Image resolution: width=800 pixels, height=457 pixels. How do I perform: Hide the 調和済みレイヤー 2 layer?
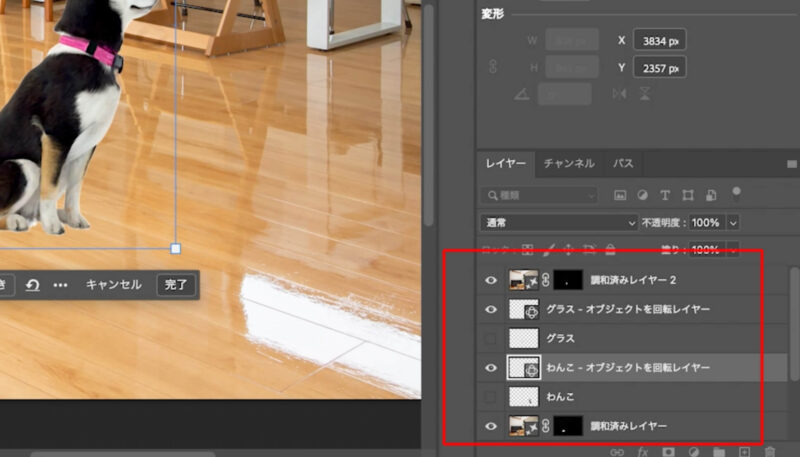coord(491,282)
